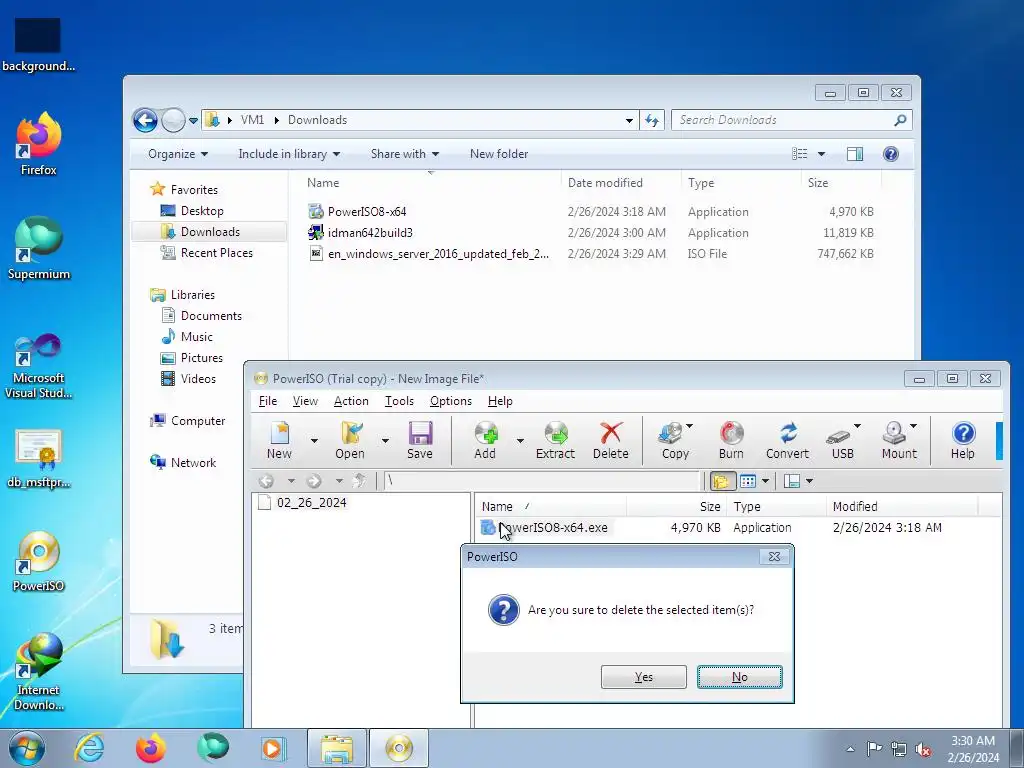Open the Action menu in PowerISO

click(x=351, y=401)
